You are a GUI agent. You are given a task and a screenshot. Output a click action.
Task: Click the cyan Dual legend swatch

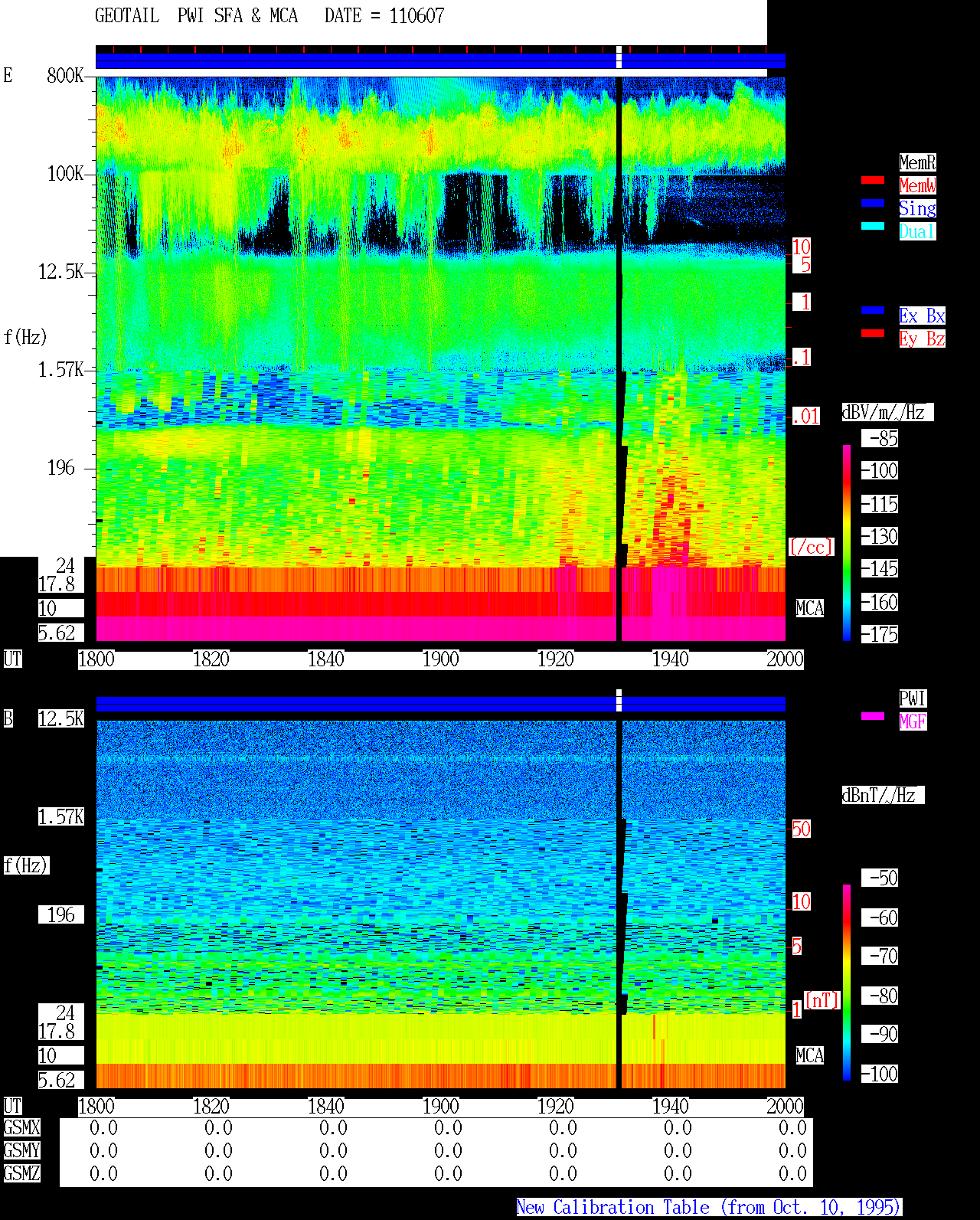point(873,226)
